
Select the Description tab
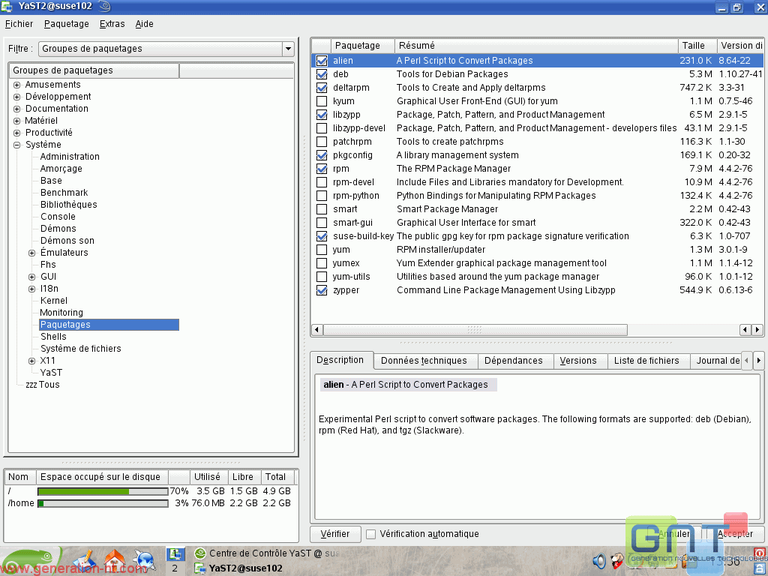pos(340,360)
